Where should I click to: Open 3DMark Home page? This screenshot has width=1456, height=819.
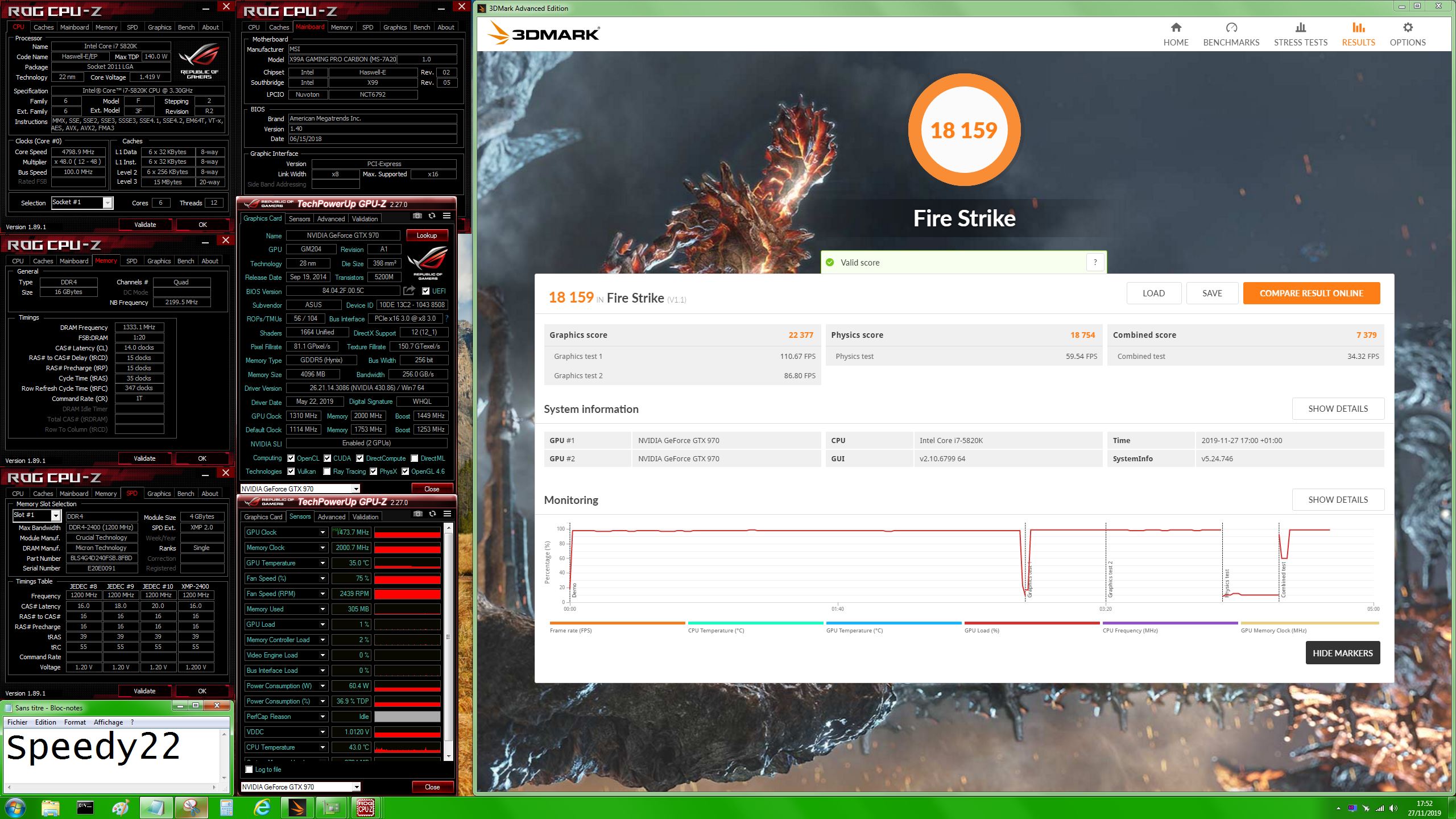coord(1176,35)
